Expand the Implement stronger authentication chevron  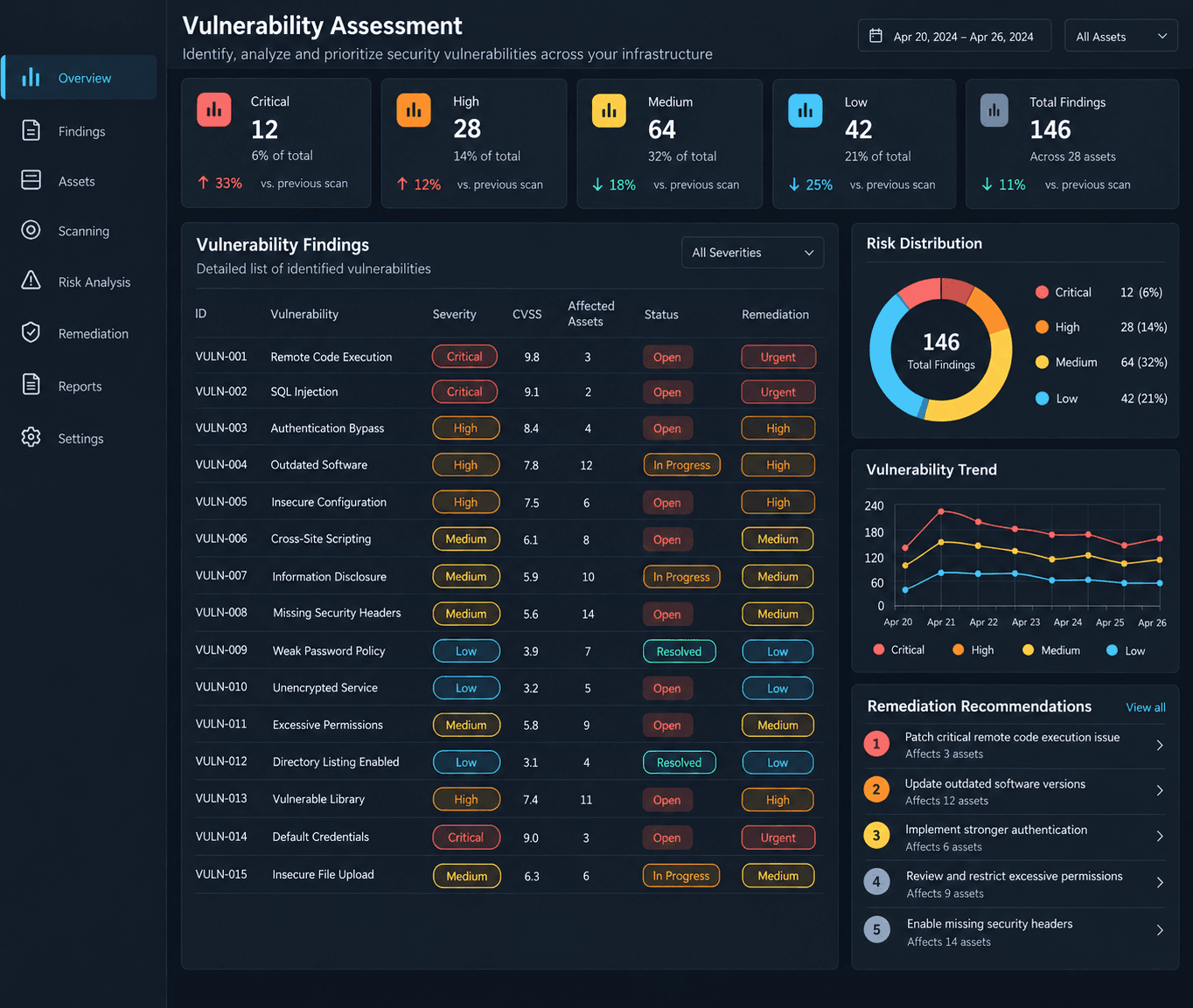pyautogui.click(x=1160, y=837)
